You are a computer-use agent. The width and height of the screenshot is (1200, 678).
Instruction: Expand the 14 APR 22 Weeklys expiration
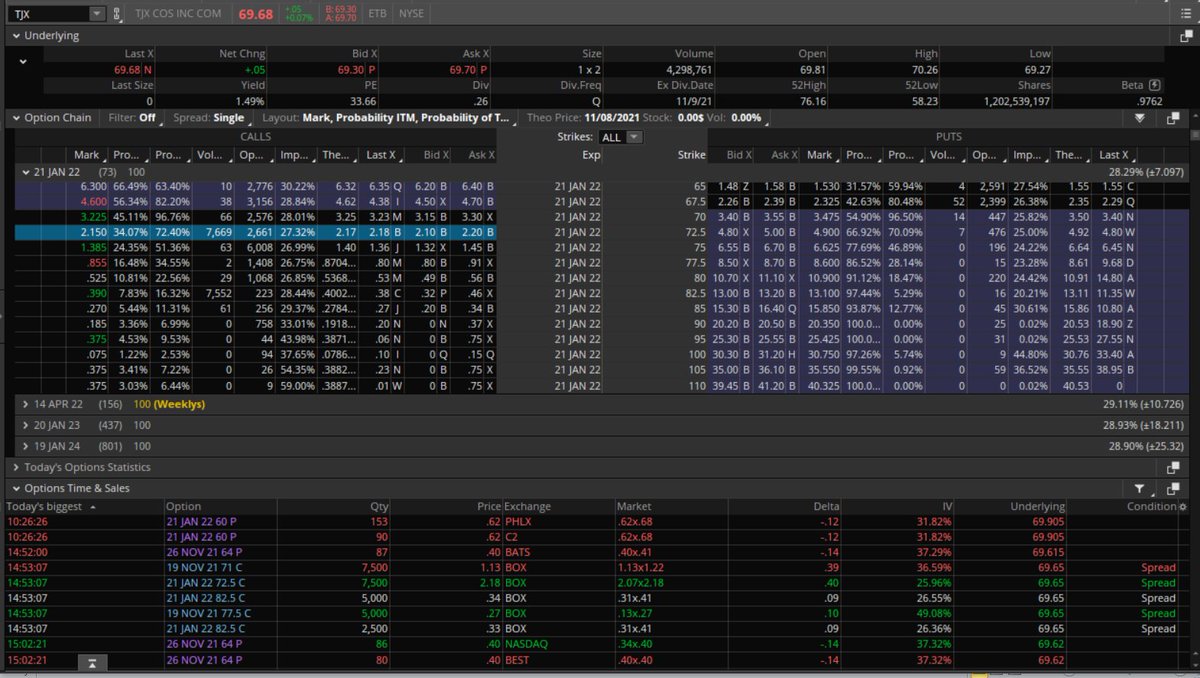tap(26, 404)
